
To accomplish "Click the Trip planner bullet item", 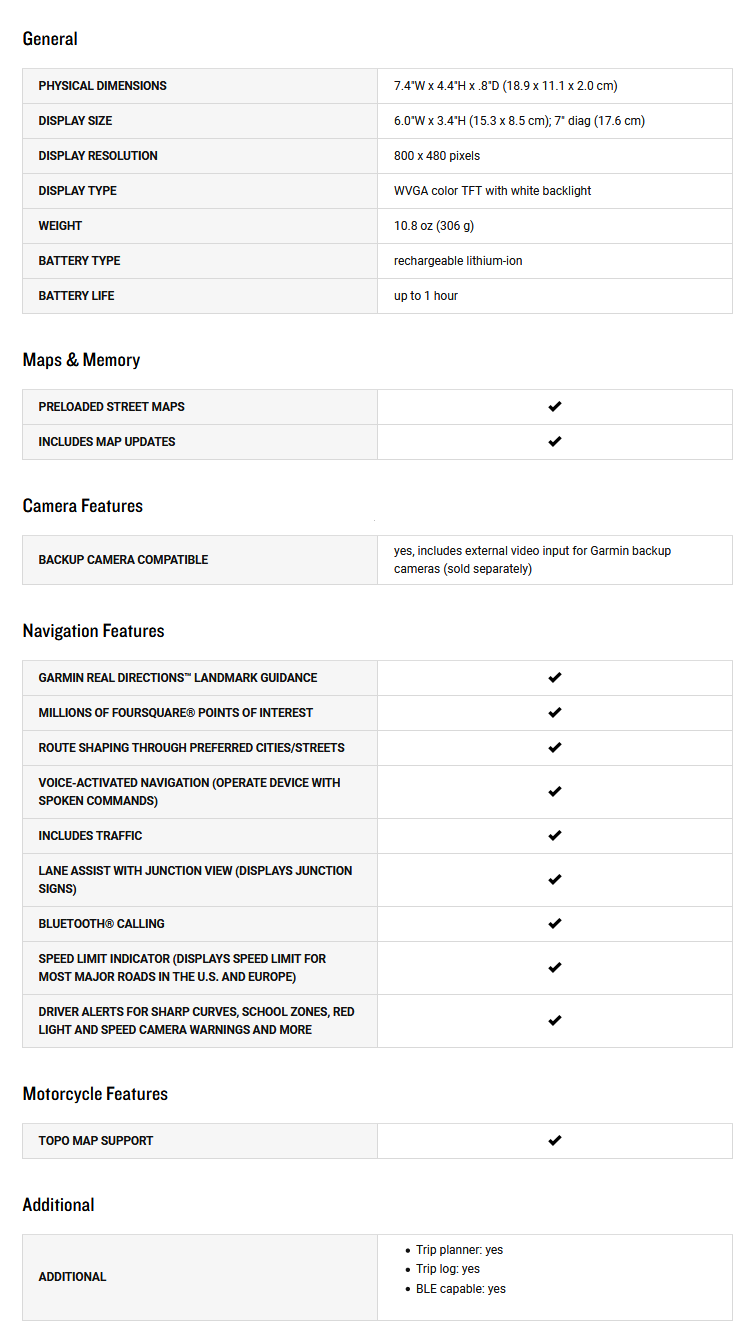I will (459, 1250).
